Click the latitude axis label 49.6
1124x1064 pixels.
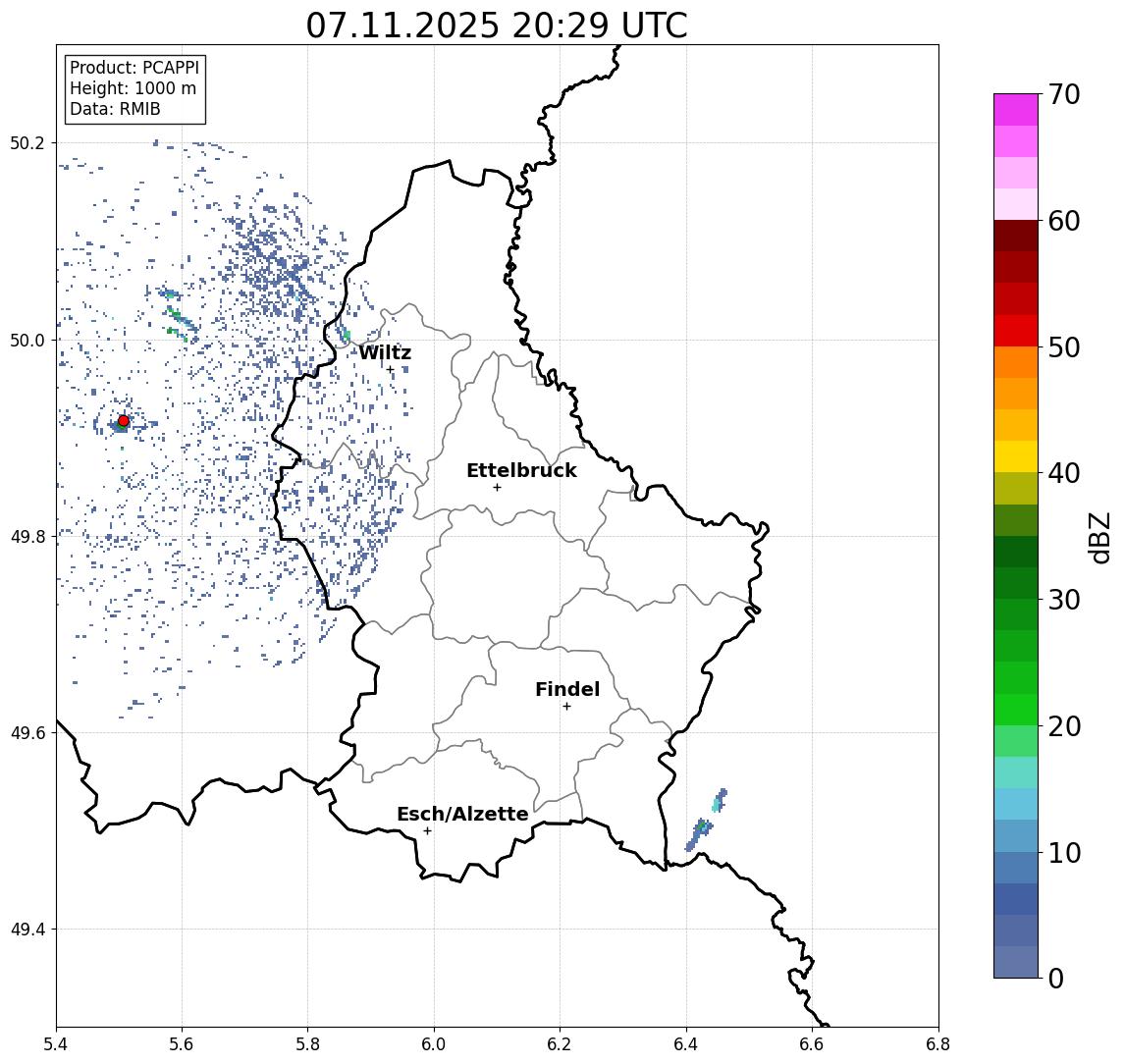[27, 733]
